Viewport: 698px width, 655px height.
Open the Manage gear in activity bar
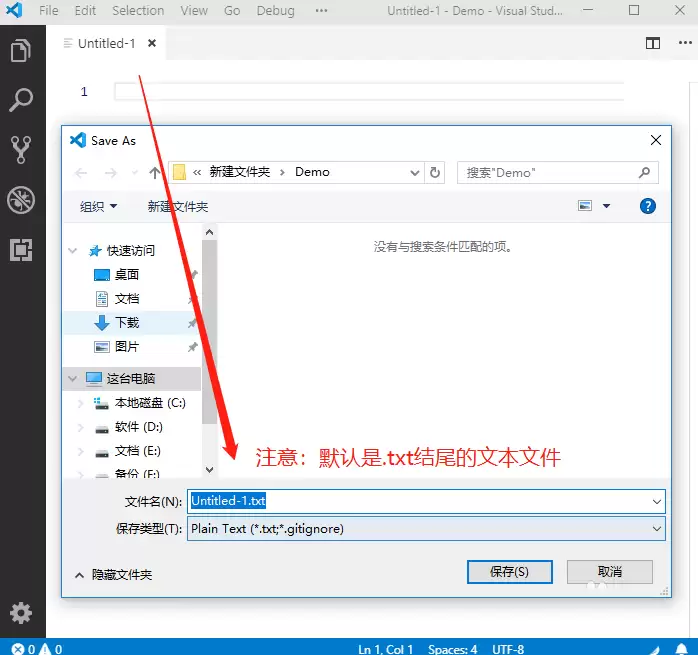coord(21,612)
